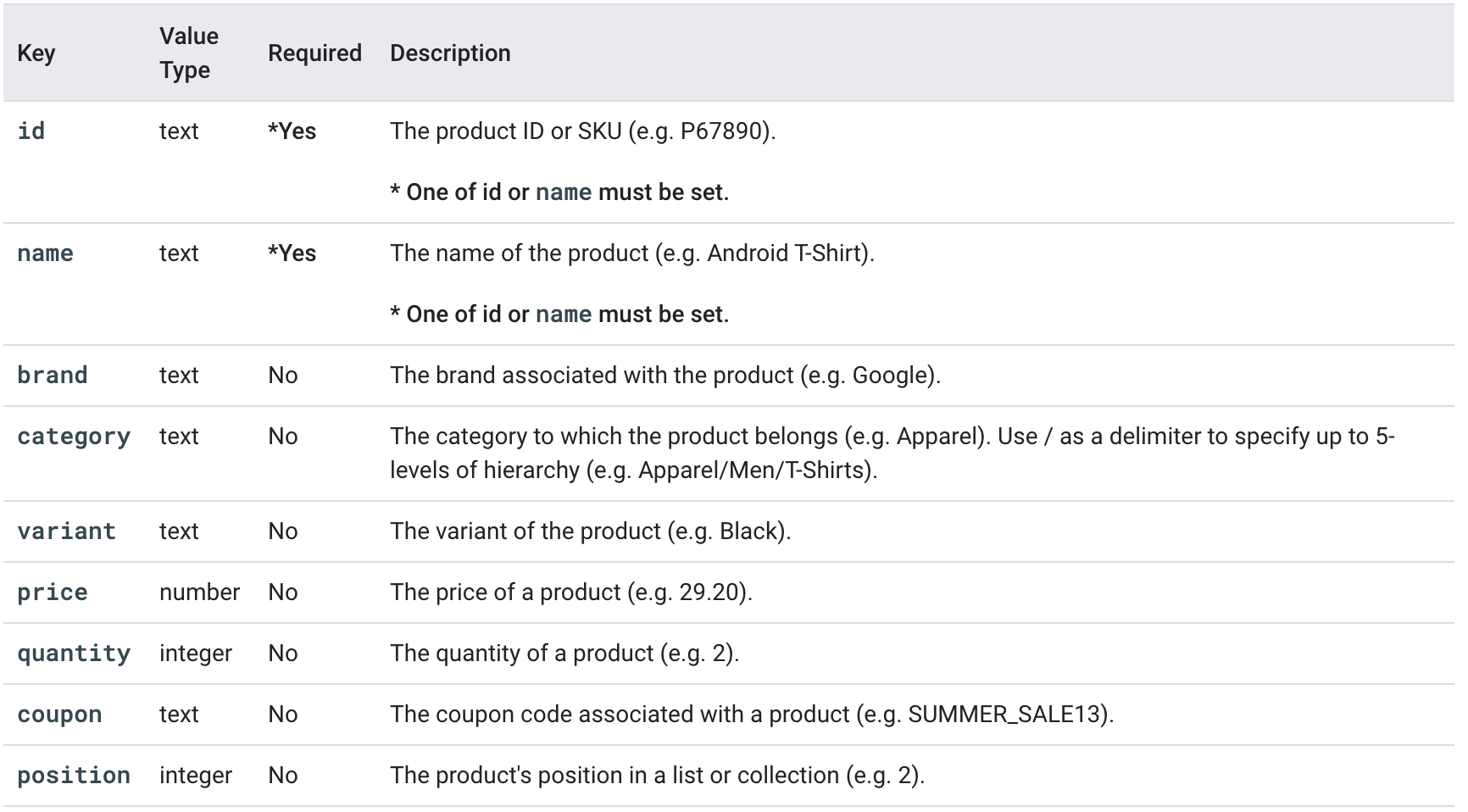Click value type "text" in brand row

pyautogui.click(x=179, y=375)
